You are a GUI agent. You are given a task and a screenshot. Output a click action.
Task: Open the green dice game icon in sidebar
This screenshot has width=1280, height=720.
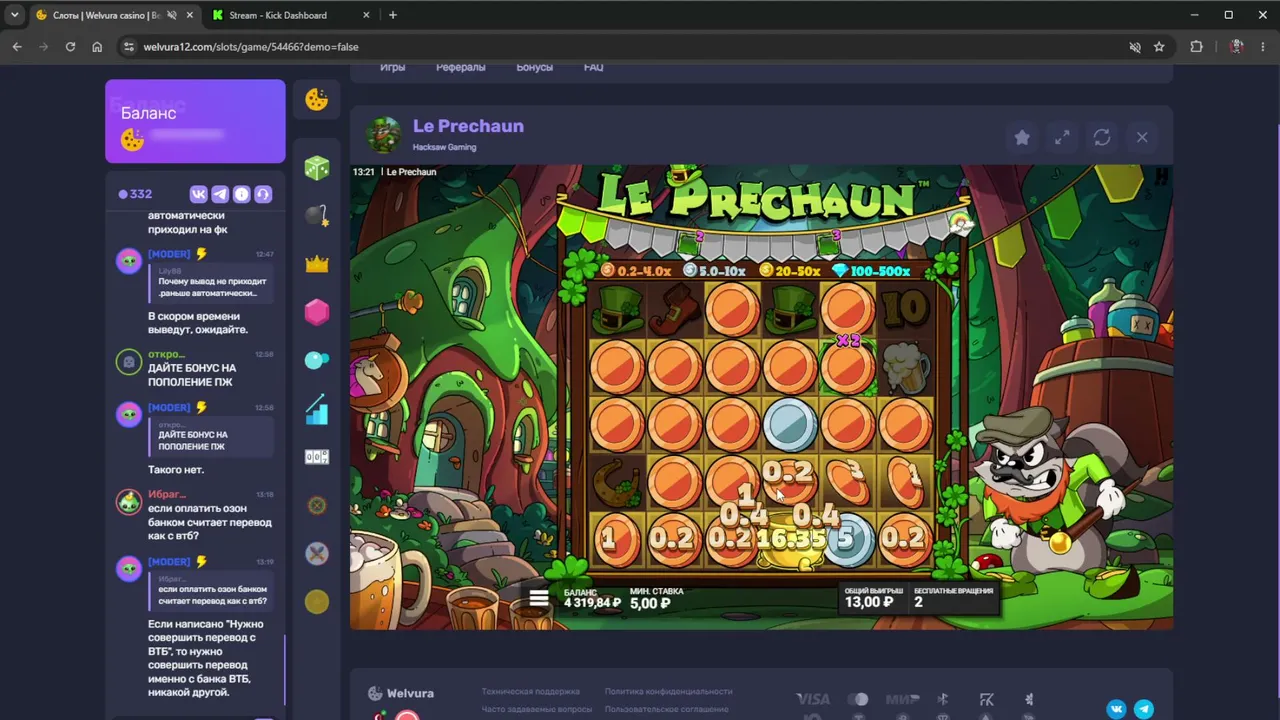click(x=317, y=168)
